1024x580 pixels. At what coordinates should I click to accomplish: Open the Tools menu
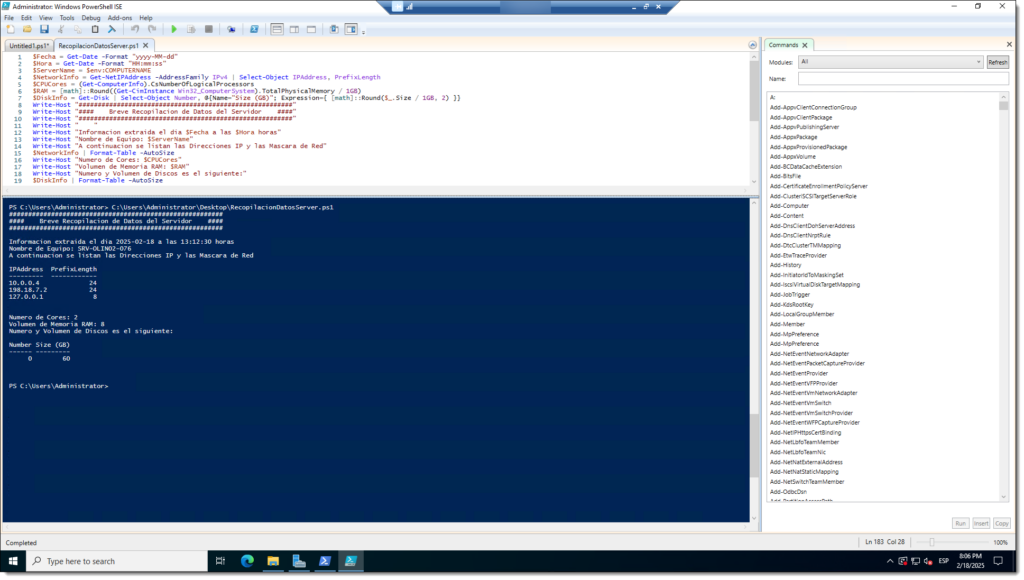pos(67,18)
